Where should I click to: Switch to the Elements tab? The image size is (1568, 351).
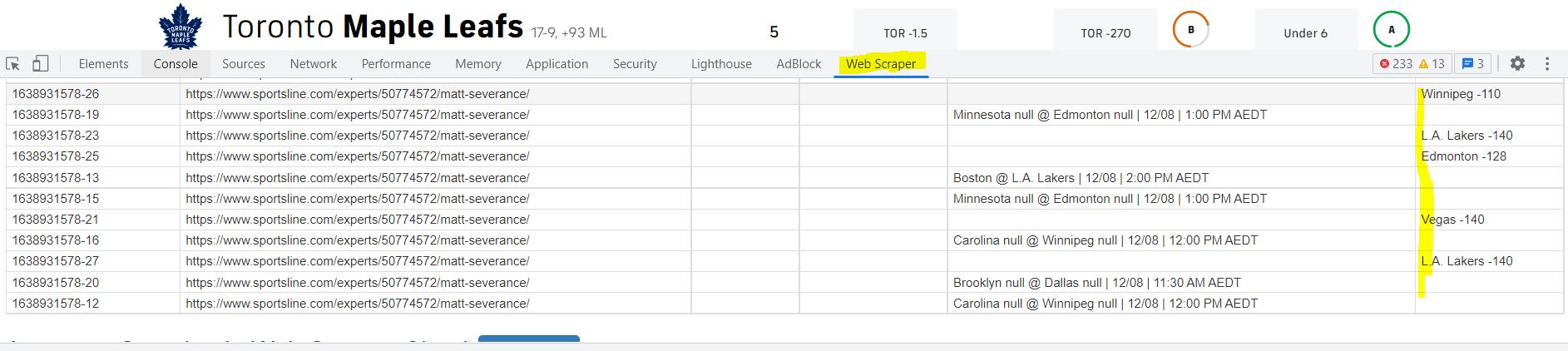tap(104, 63)
